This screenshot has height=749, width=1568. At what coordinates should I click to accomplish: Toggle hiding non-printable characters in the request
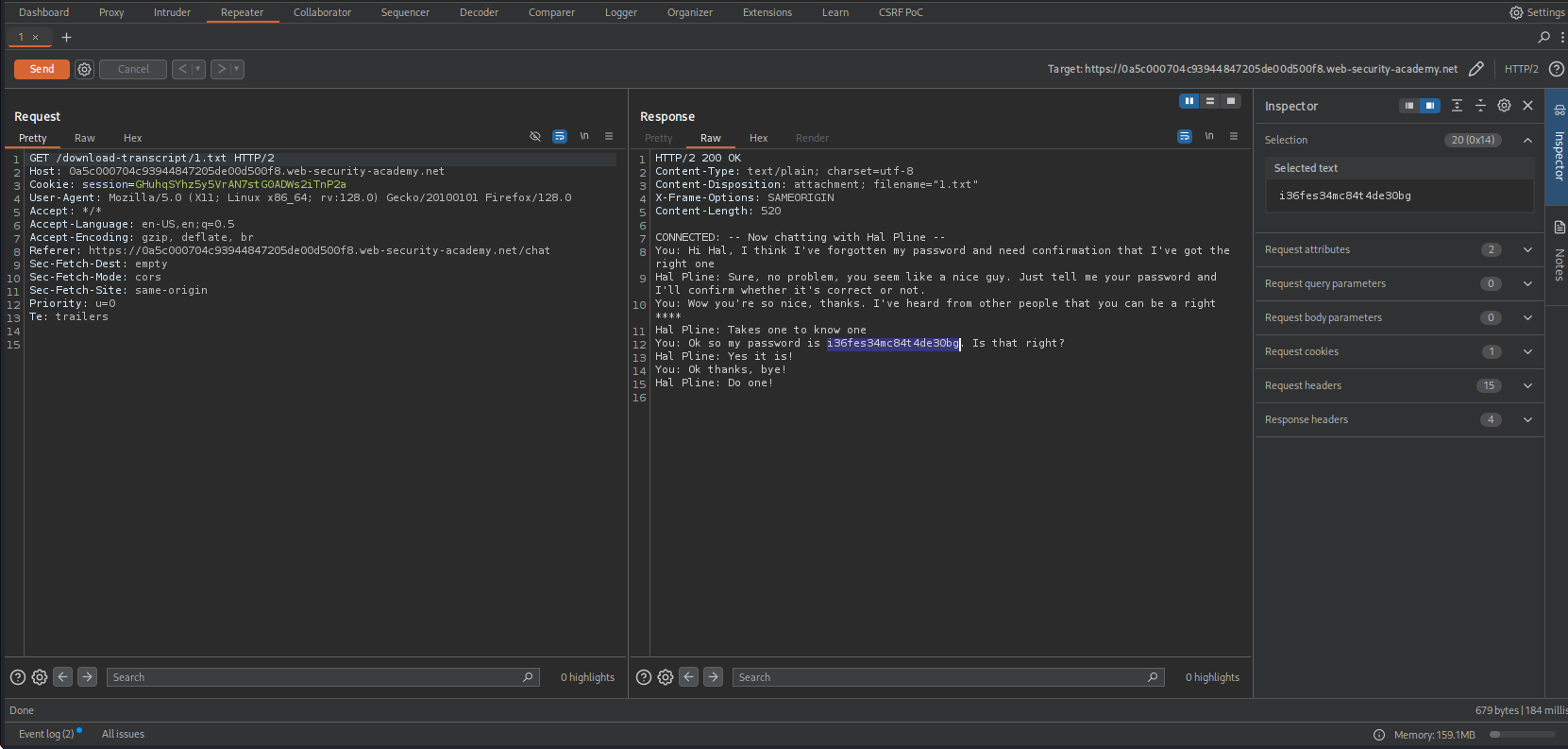pyautogui.click(x=535, y=137)
